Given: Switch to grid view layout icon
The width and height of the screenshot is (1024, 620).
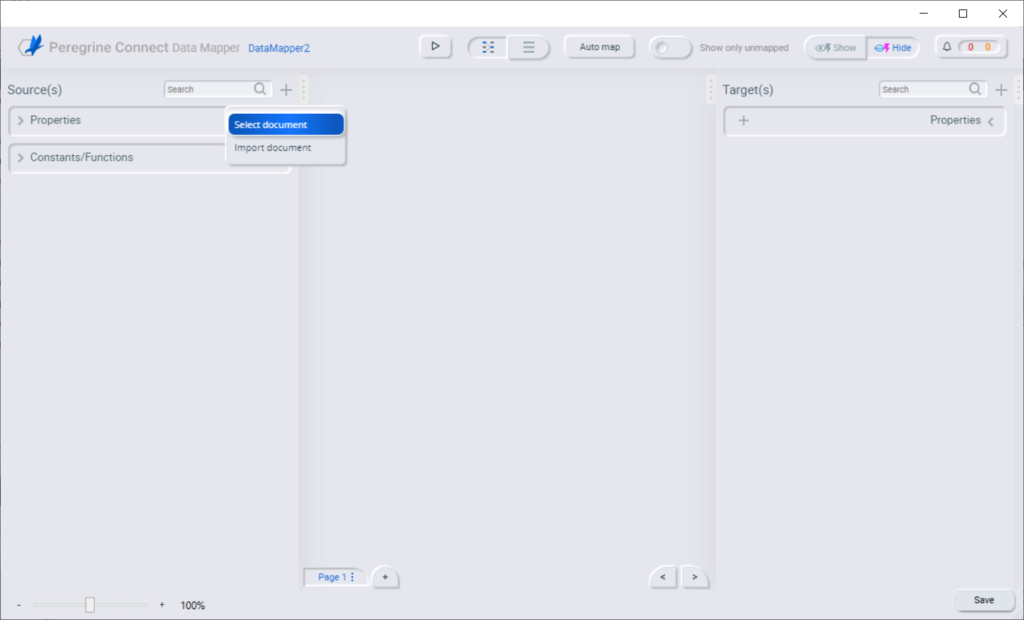Looking at the screenshot, I should (487, 46).
